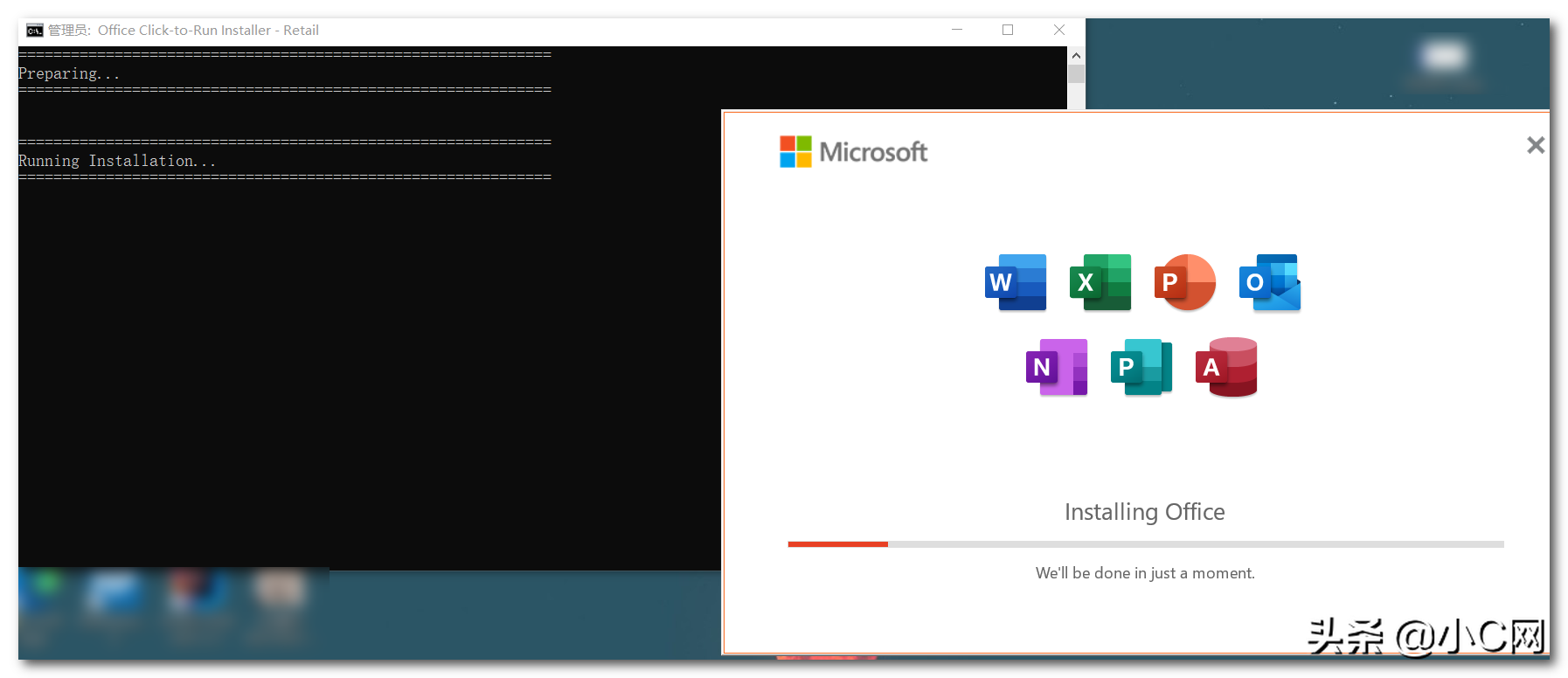The width and height of the screenshot is (1568, 678).
Task: Maximize the Office Click-to-Run Installer console
Action: [1008, 30]
